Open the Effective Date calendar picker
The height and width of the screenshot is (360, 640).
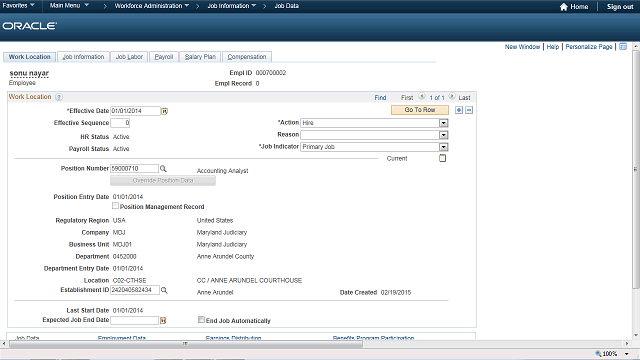coord(164,111)
